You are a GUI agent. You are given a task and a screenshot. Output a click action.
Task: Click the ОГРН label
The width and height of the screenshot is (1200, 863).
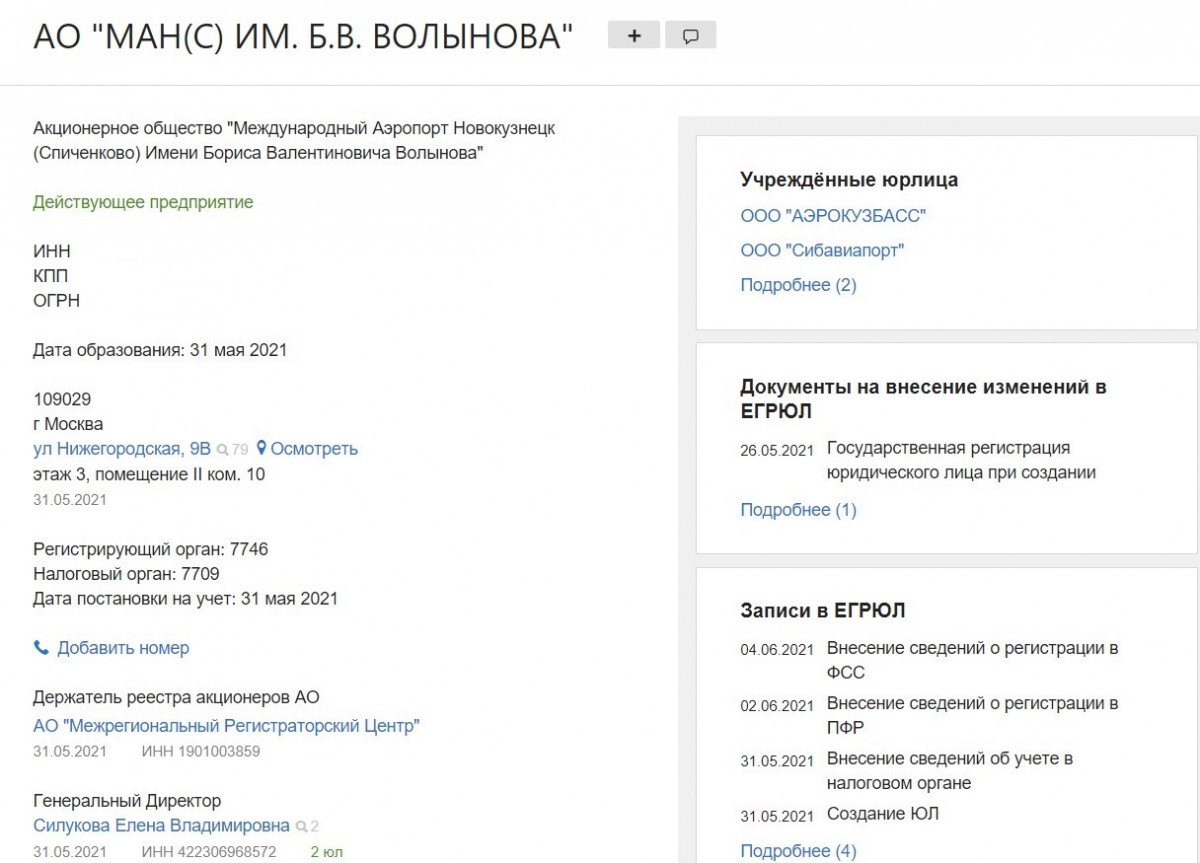[x=56, y=301]
